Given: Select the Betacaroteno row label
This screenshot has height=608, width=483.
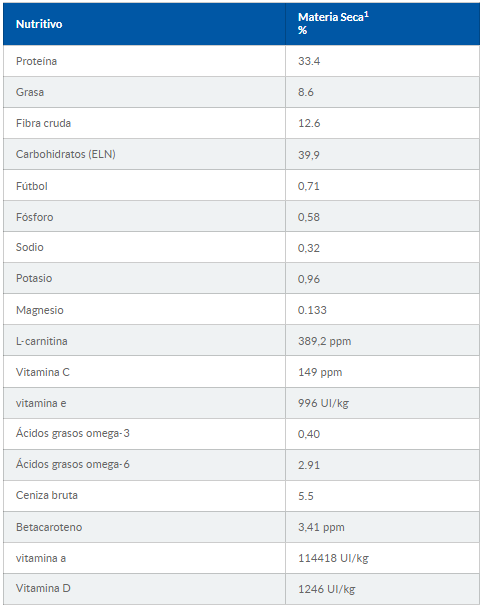Looking at the screenshot, I should (x=49, y=527).
